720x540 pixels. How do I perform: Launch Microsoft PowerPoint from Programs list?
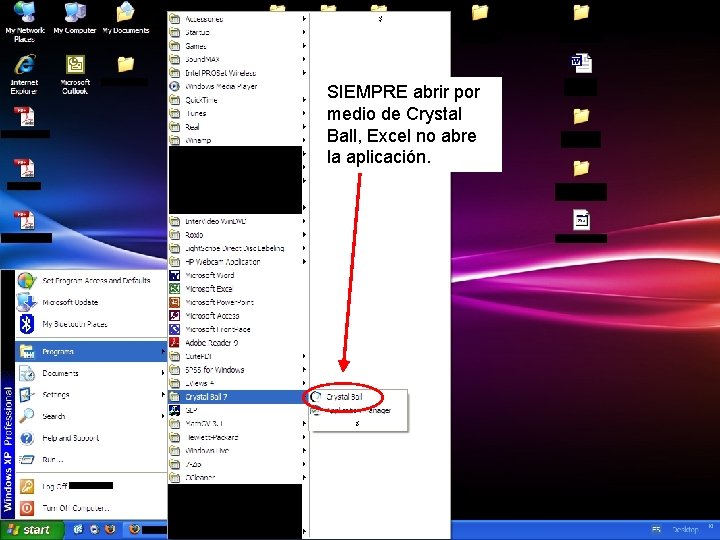click(x=238, y=302)
